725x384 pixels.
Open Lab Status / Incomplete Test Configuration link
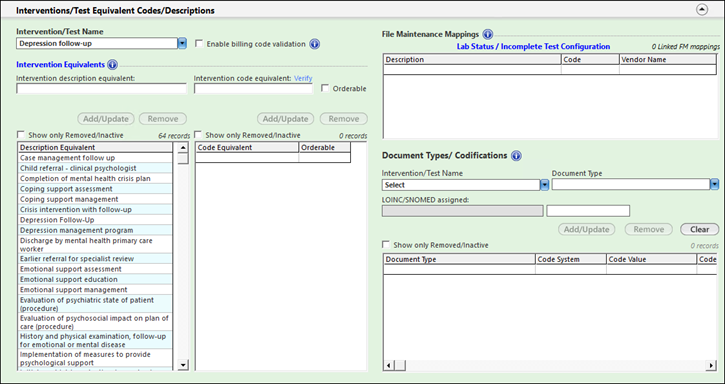click(x=533, y=46)
